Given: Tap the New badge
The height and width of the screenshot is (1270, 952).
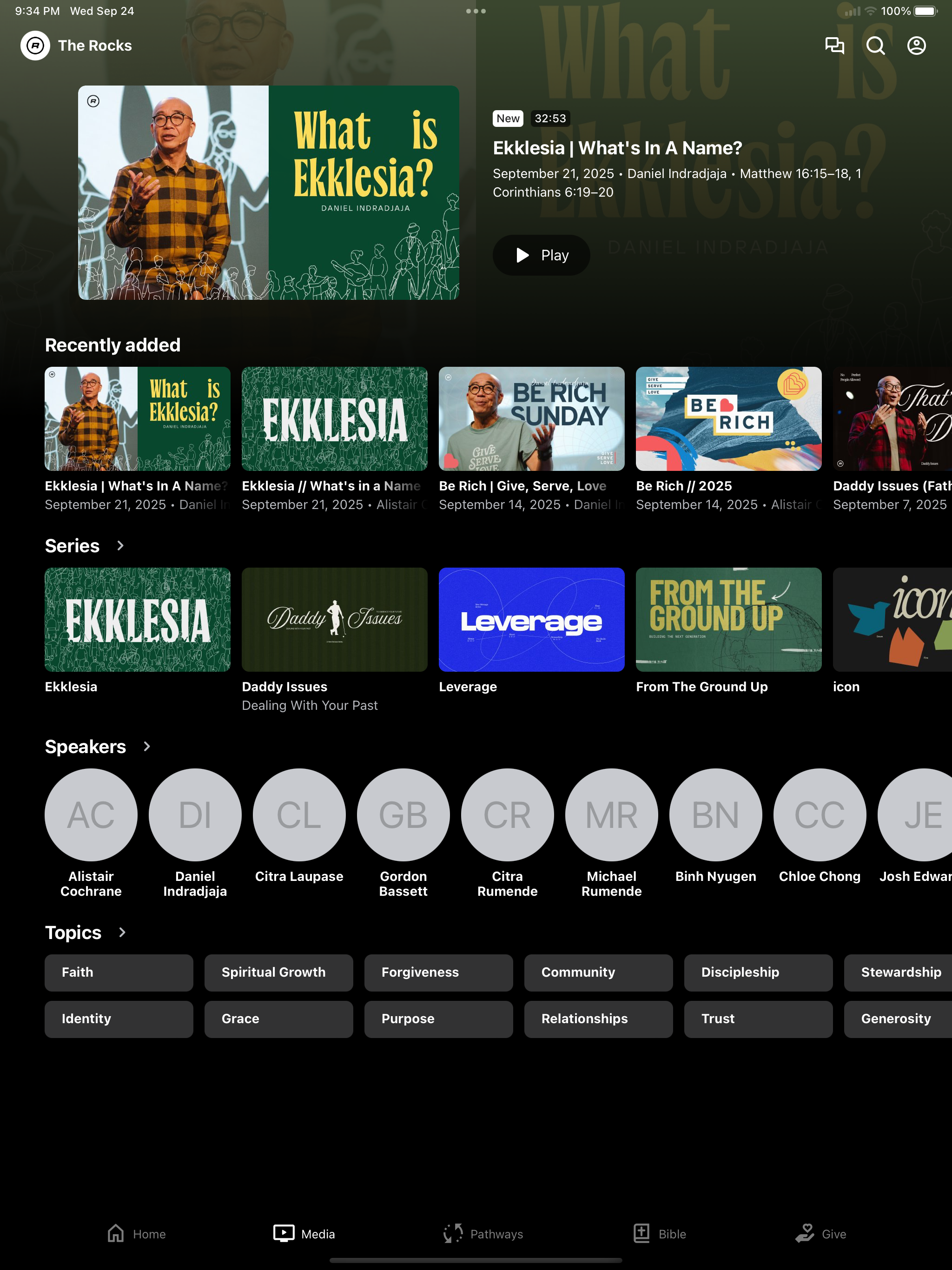Looking at the screenshot, I should coord(508,118).
